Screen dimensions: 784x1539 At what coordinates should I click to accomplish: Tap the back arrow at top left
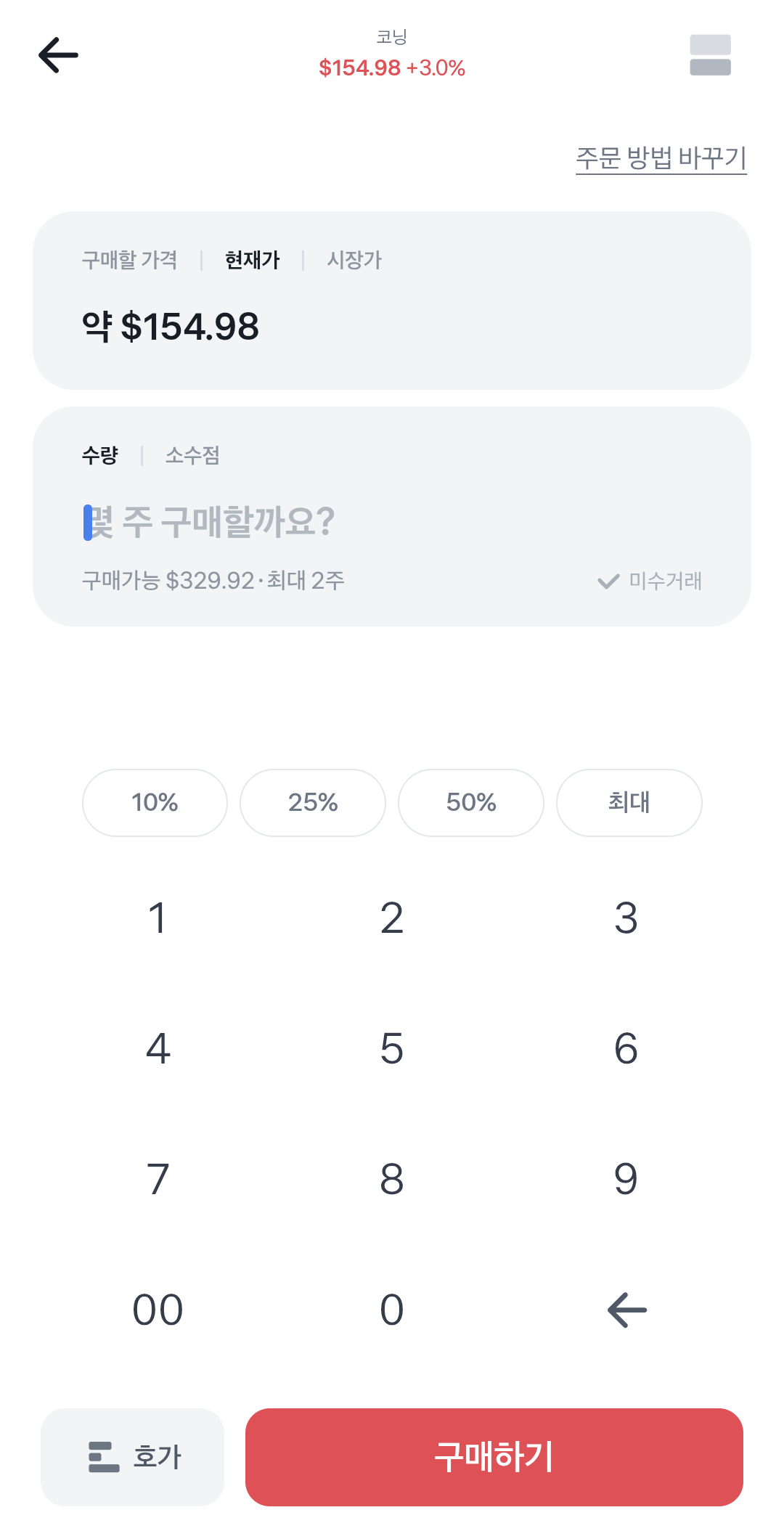(x=58, y=55)
